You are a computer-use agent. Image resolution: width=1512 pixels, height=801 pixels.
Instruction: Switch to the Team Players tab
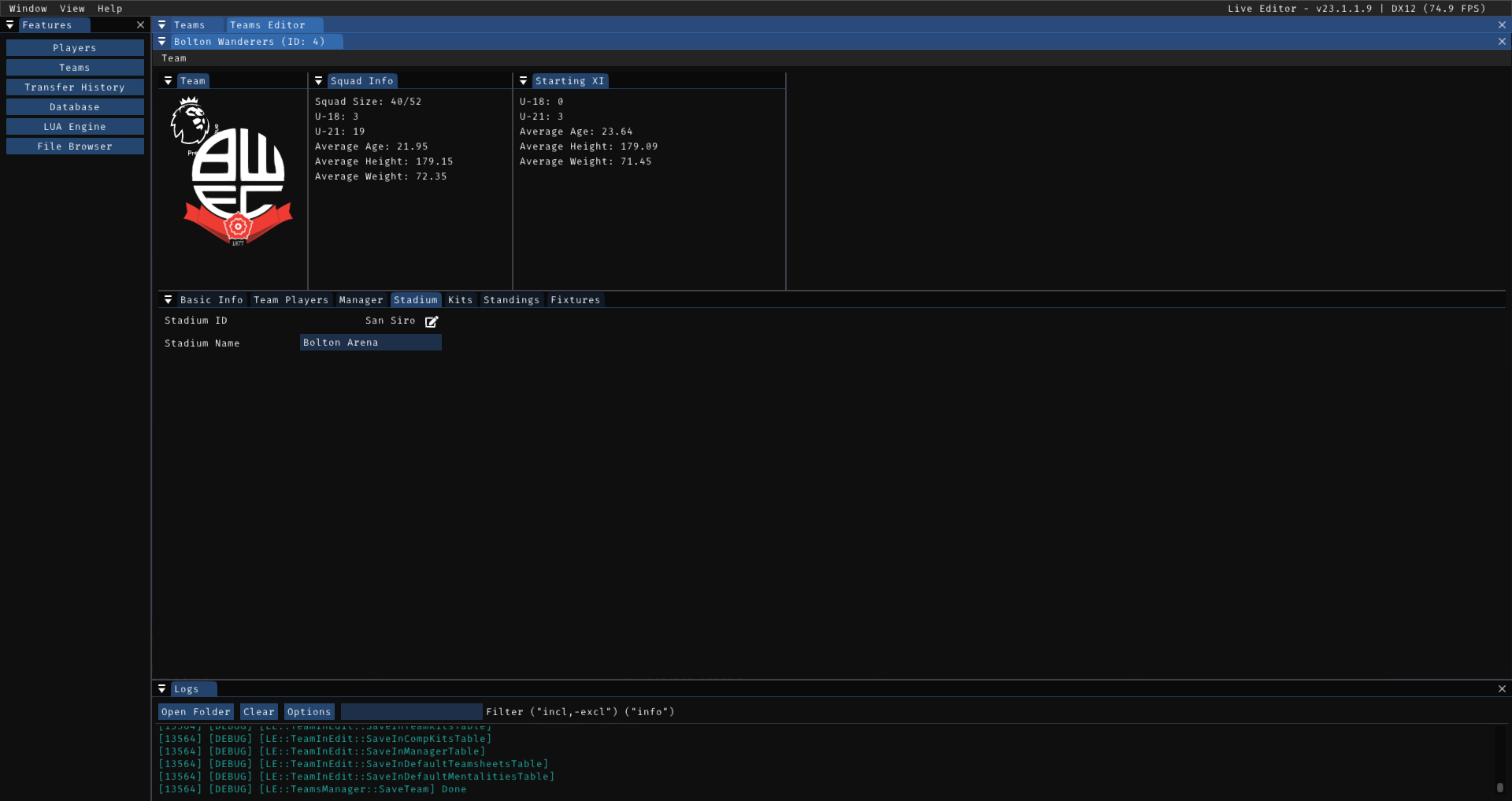tap(291, 300)
